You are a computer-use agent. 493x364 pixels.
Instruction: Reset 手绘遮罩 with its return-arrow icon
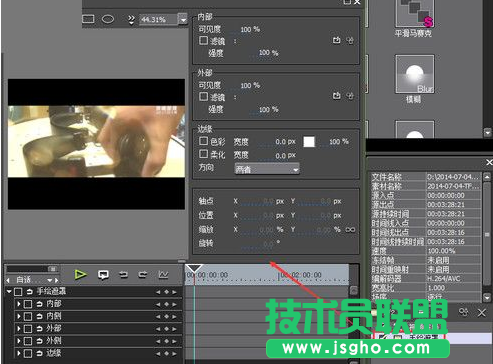point(29,292)
